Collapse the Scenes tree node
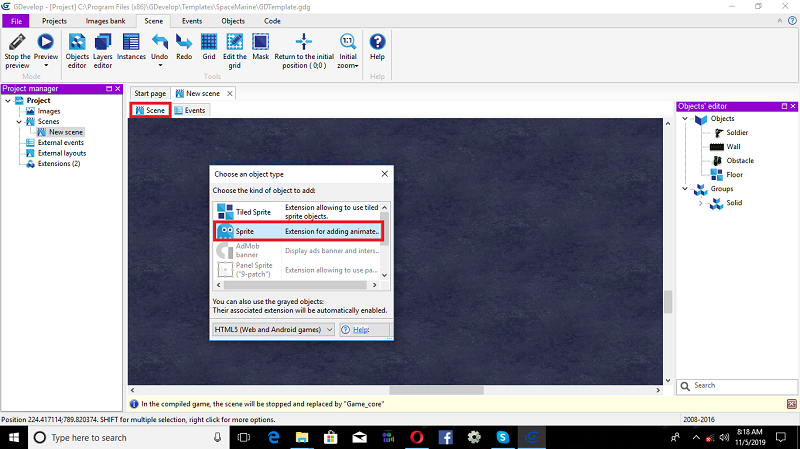This screenshot has height=449, width=800. point(19,121)
